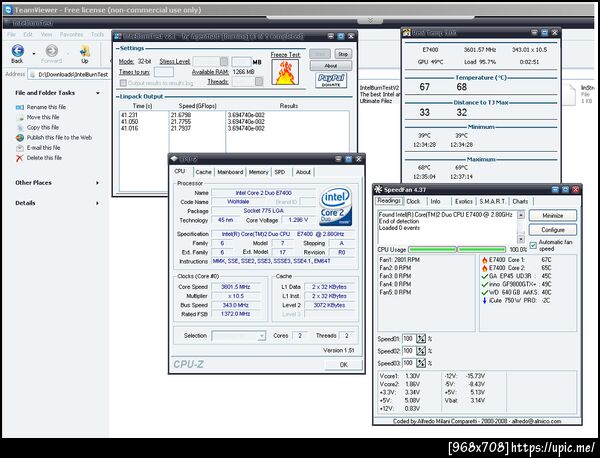Click the green check beside WD 640GB AAKS
600x458 pixels.
coord(484,292)
